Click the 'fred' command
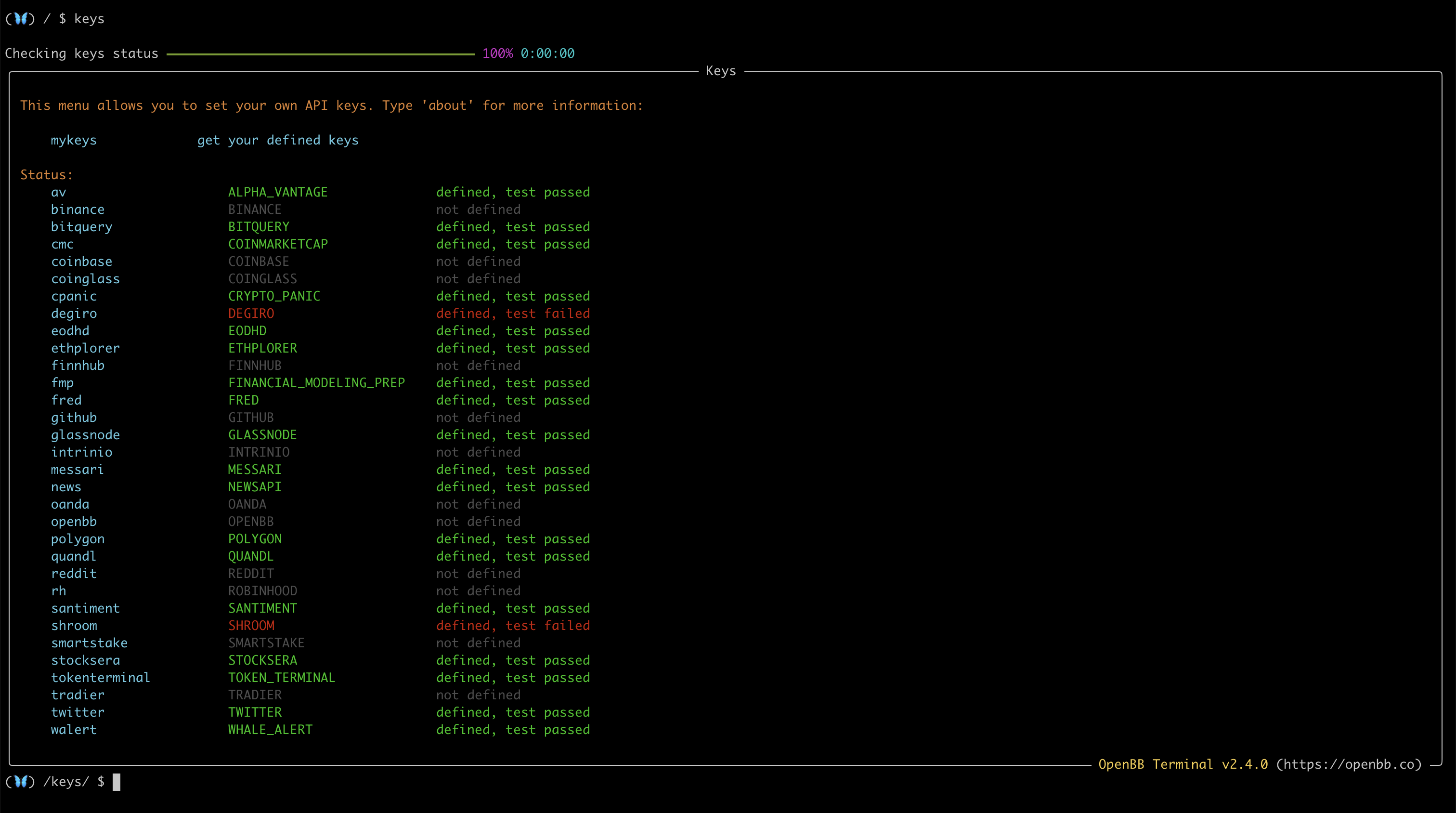1456x813 pixels. [x=66, y=400]
